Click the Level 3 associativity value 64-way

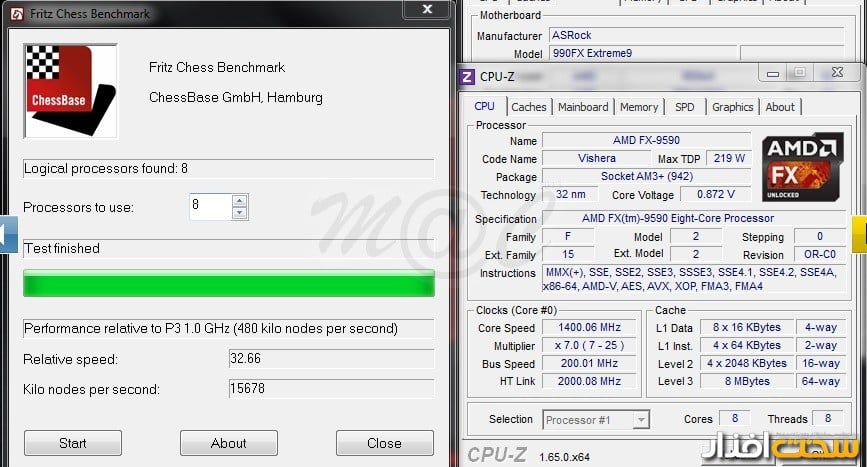(821, 381)
